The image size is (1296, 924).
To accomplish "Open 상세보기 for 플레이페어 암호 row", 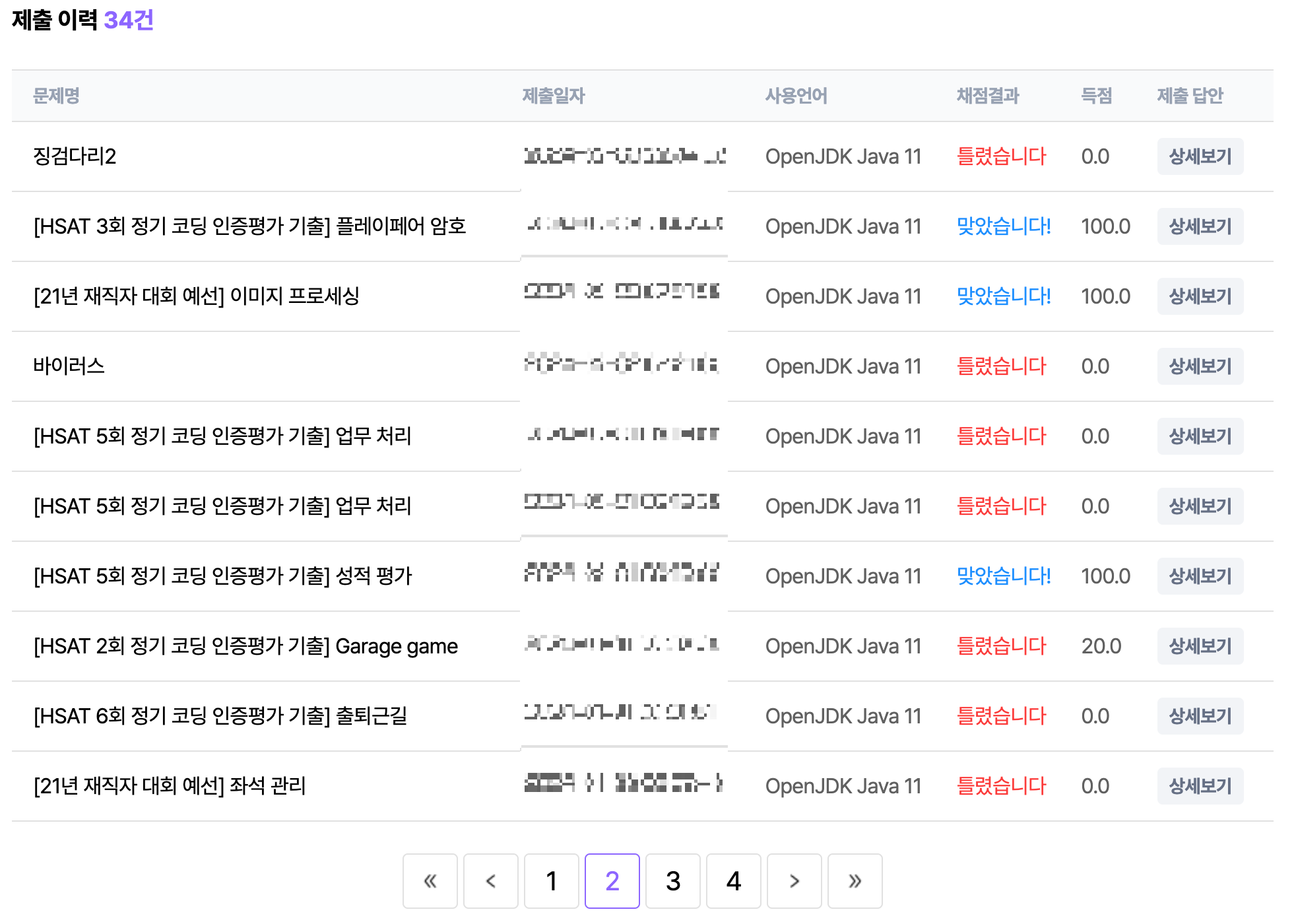I will (1200, 226).
